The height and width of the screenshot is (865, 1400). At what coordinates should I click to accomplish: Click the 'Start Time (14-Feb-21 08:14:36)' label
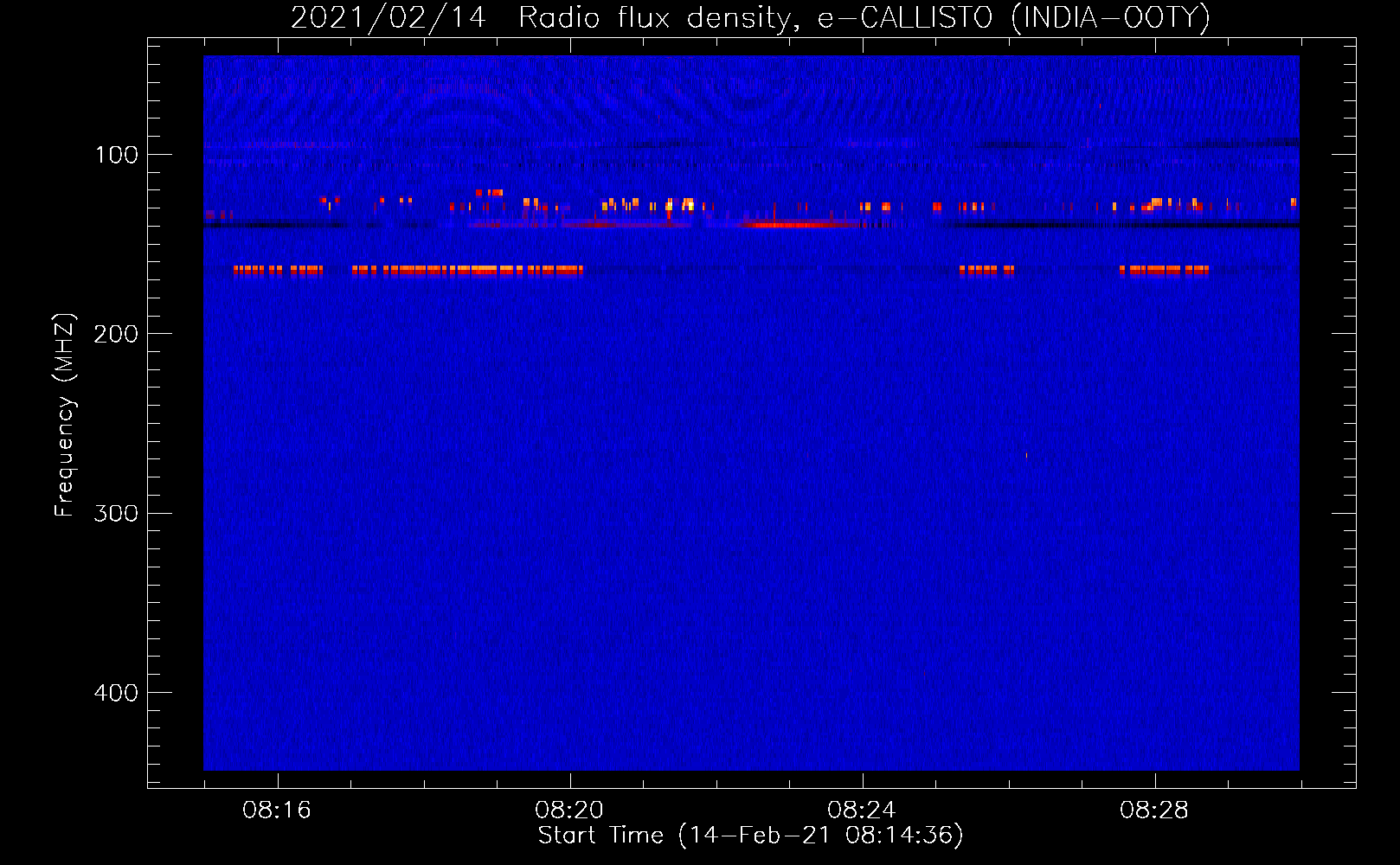(750, 836)
